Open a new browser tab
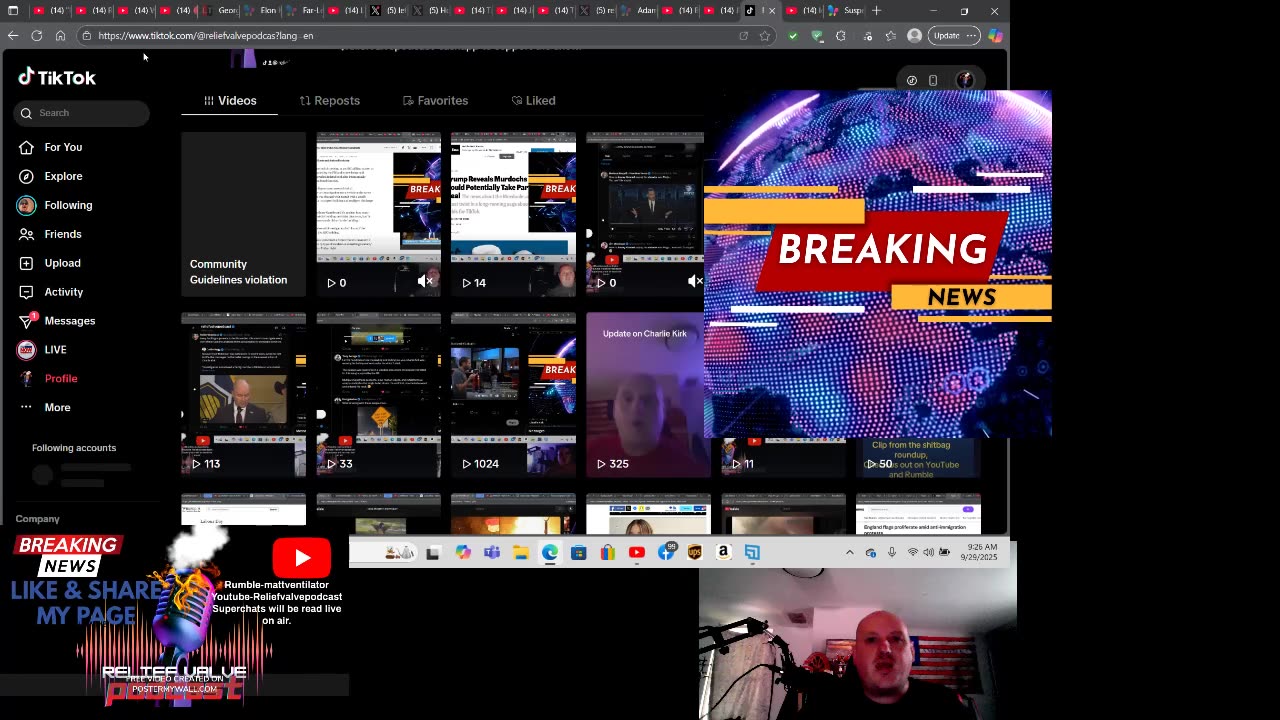Viewport: 1280px width, 720px height. coord(876,11)
